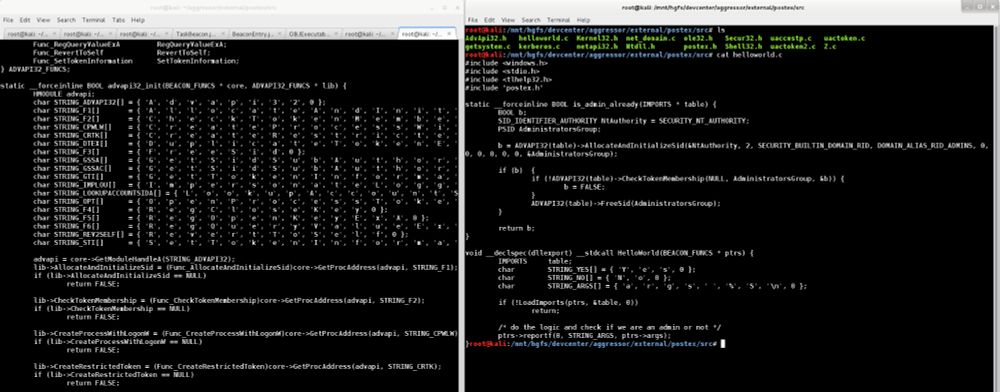Click the 'cat helloworld.c' command text
1000x392 pixels.
pos(750,55)
